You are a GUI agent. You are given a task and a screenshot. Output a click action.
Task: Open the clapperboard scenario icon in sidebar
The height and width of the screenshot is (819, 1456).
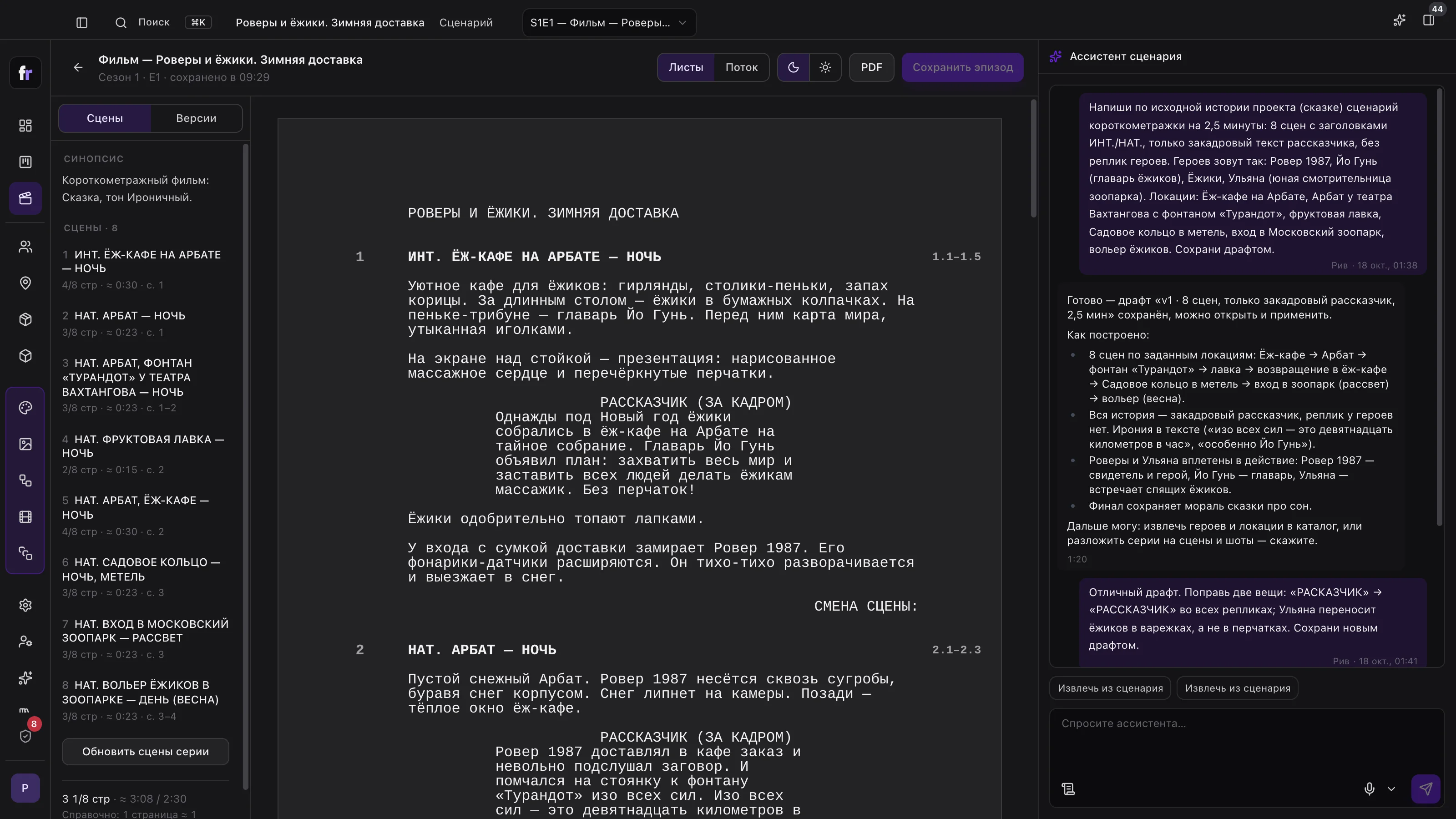pyautogui.click(x=25, y=198)
